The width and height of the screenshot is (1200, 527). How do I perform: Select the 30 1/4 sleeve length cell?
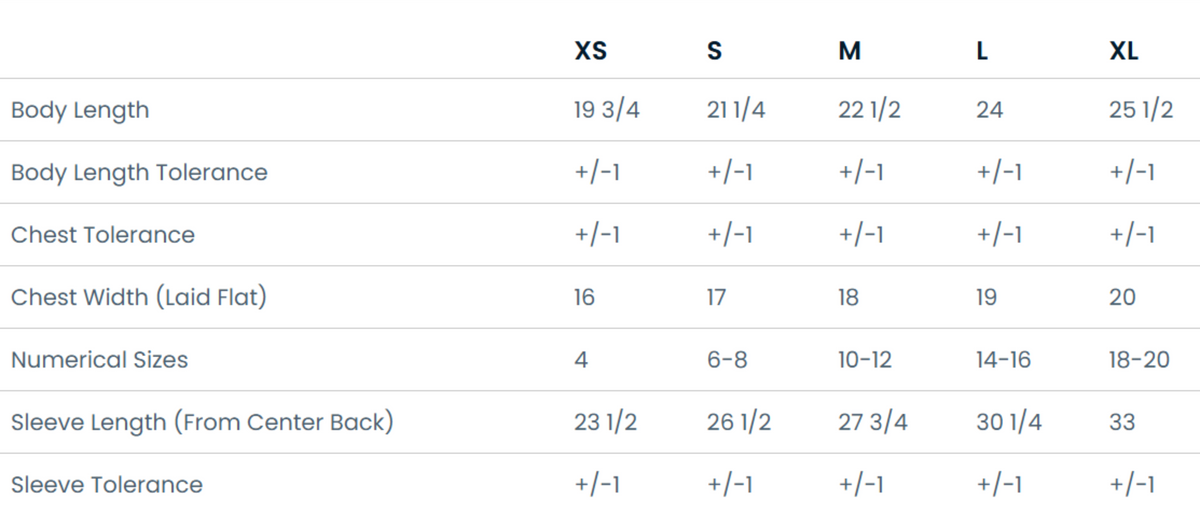point(1009,422)
